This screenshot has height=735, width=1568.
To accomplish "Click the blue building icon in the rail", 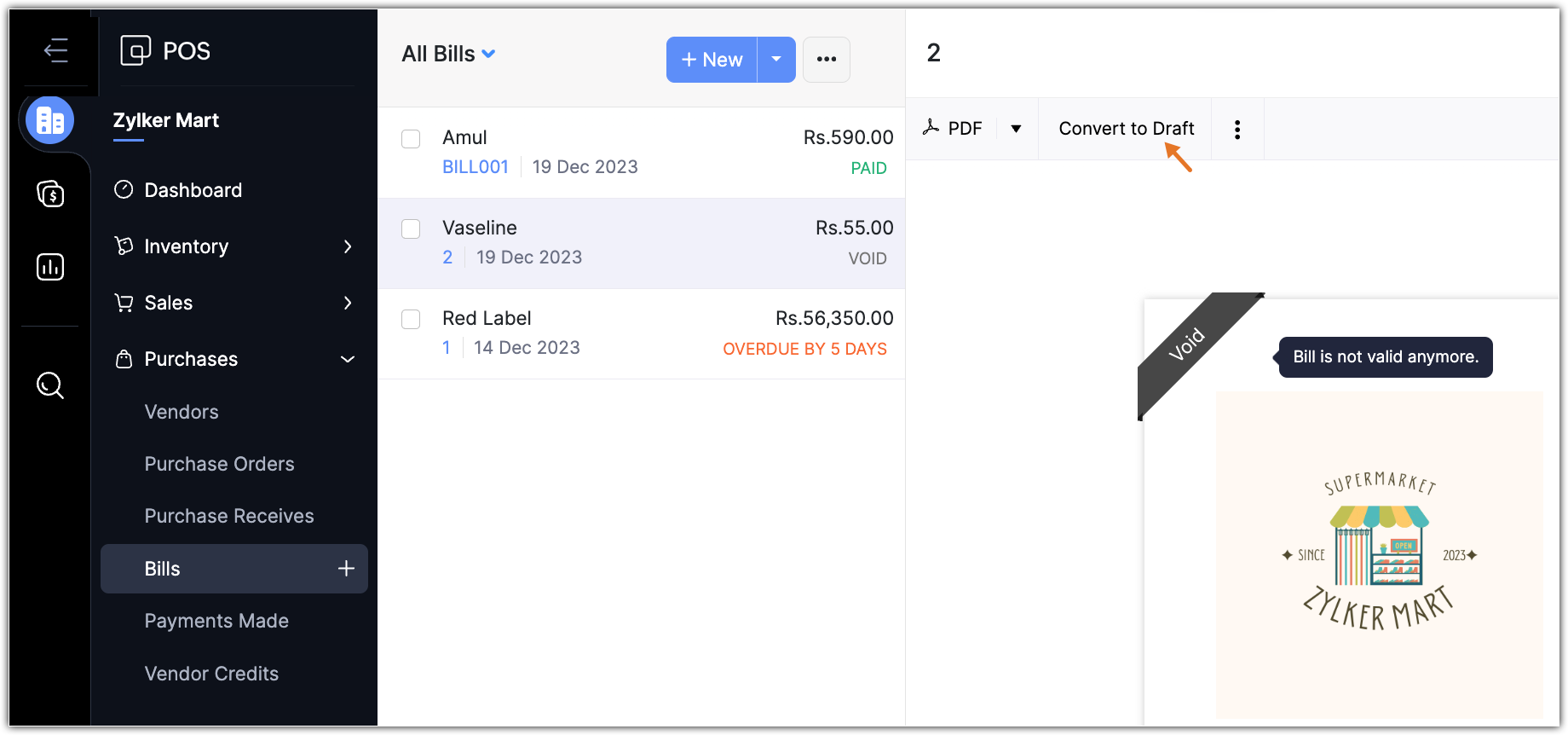I will pyautogui.click(x=50, y=120).
